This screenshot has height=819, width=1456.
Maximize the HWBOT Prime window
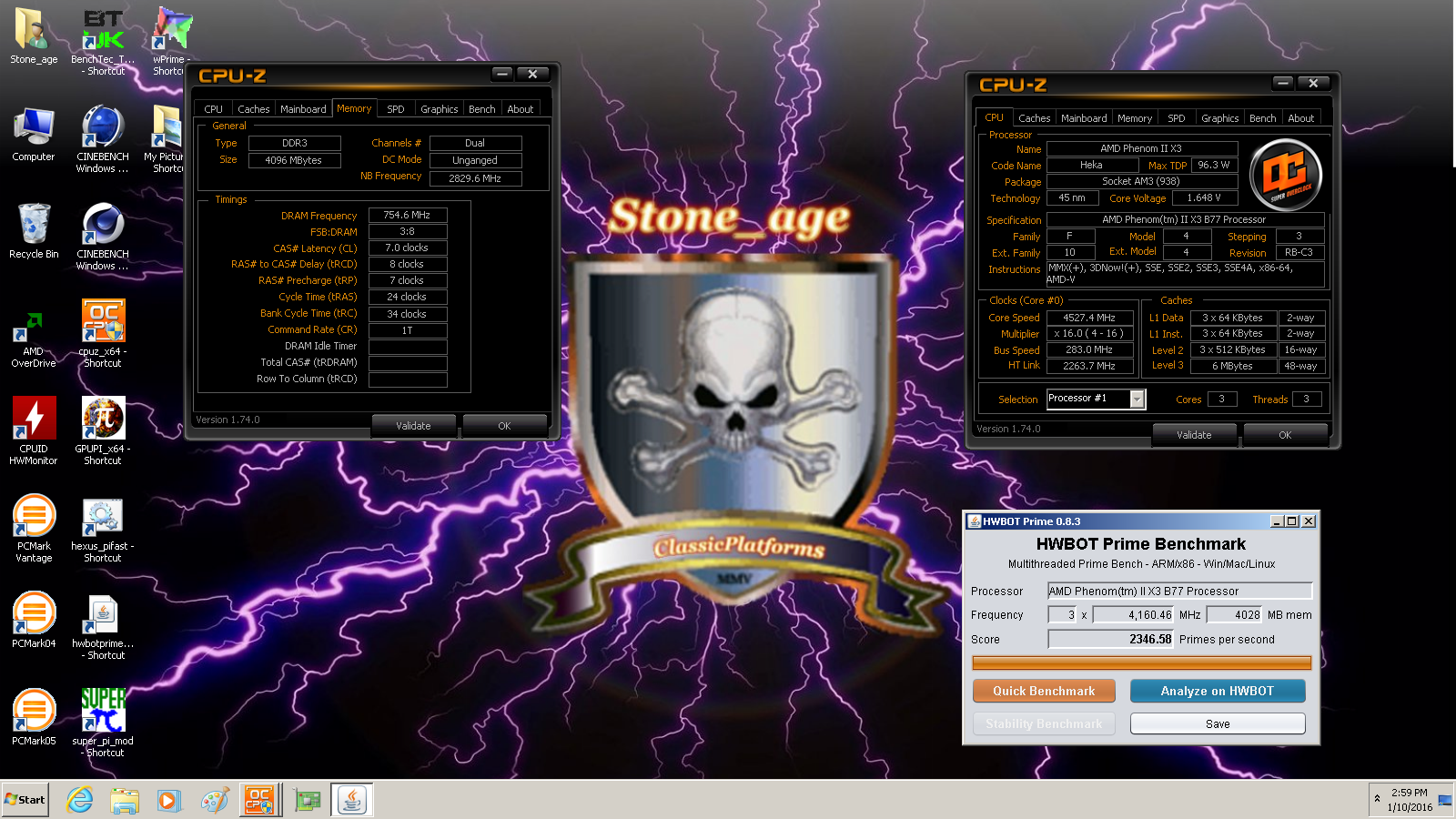tap(1291, 521)
